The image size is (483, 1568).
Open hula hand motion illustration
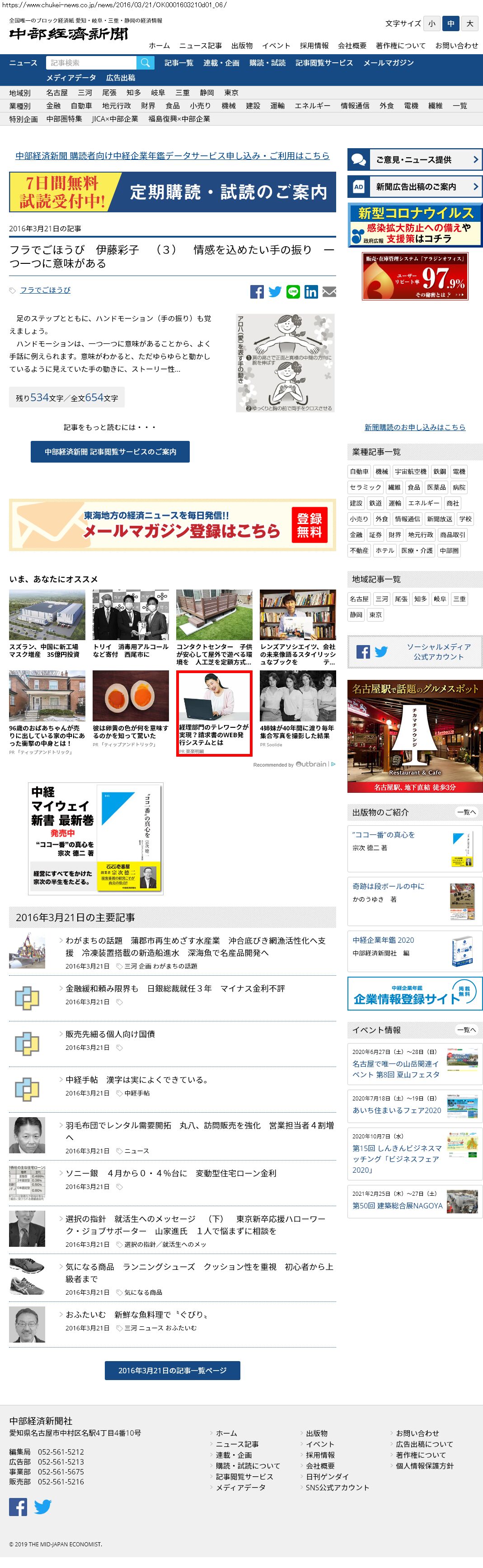click(285, 363)
